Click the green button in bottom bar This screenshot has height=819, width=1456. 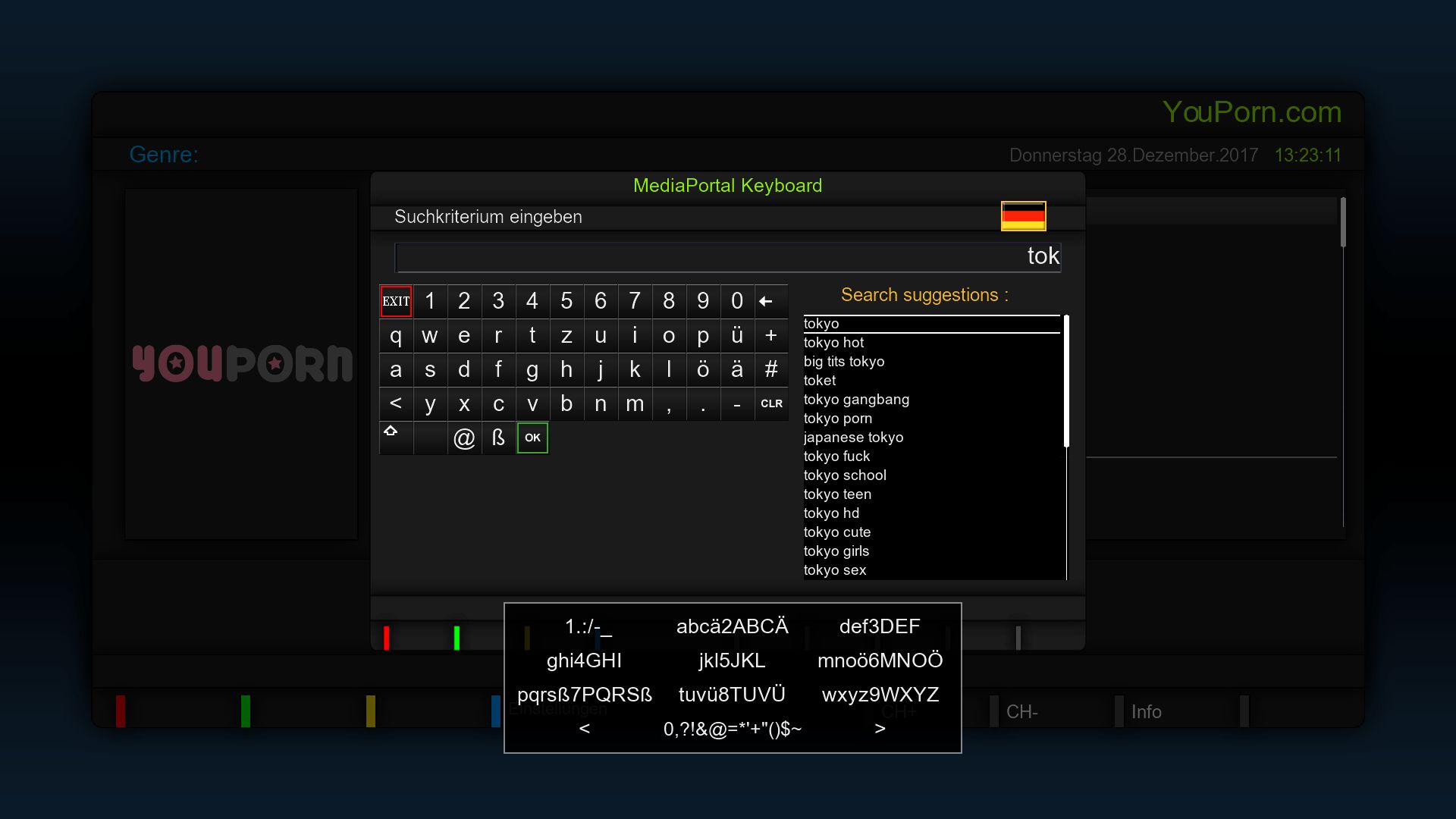tap(246, 711)
